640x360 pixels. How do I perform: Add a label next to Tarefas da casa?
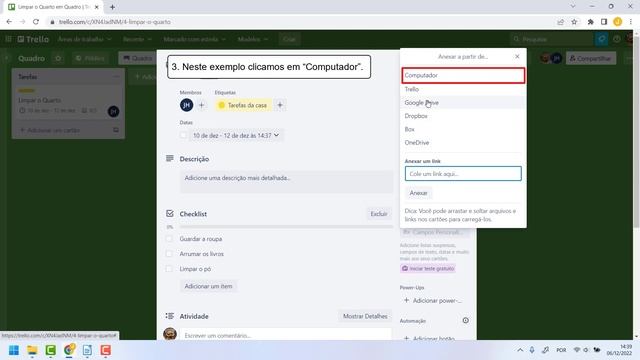click(280, 105)
